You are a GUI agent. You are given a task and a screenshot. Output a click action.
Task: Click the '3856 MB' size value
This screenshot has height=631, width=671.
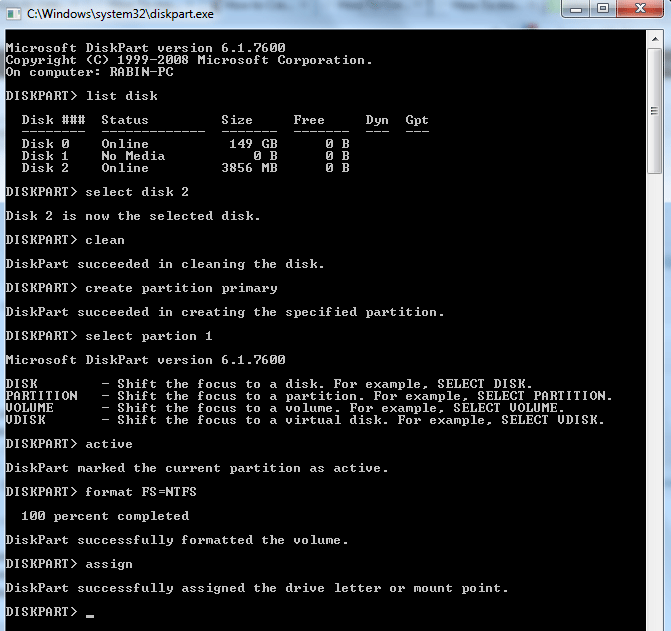(249, 168)
